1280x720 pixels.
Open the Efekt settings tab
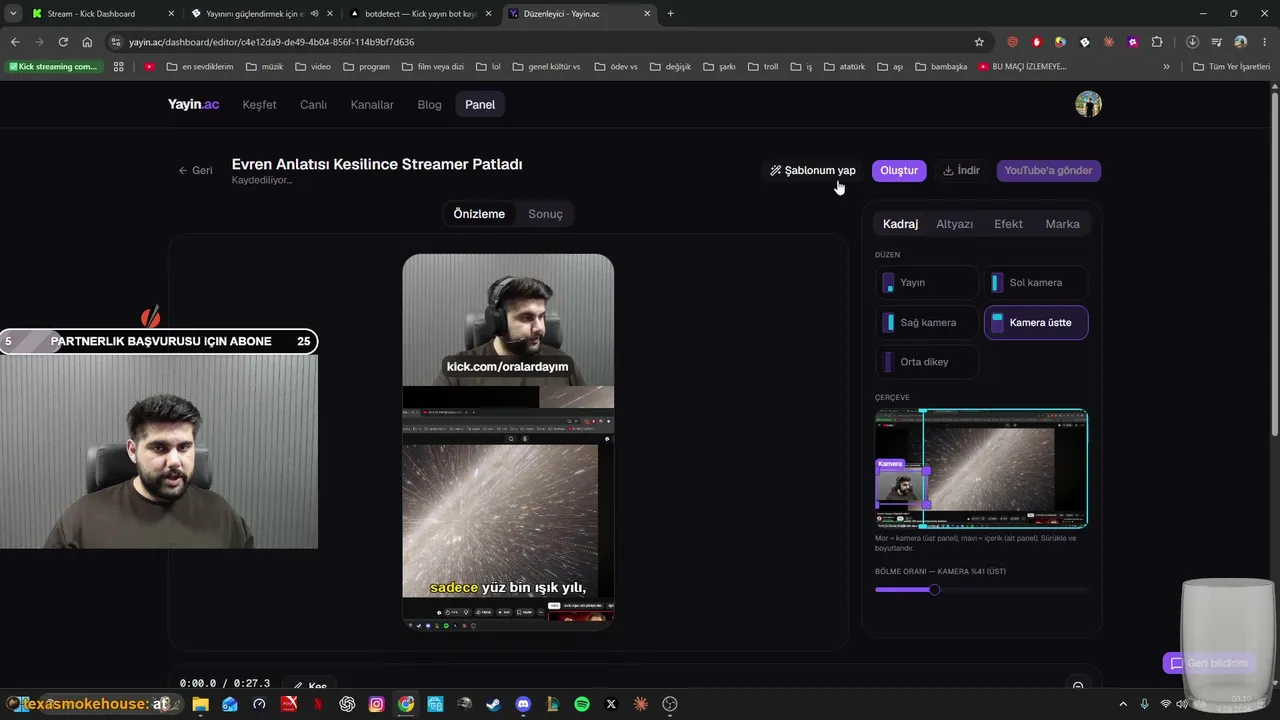(x=1008, y=224)
